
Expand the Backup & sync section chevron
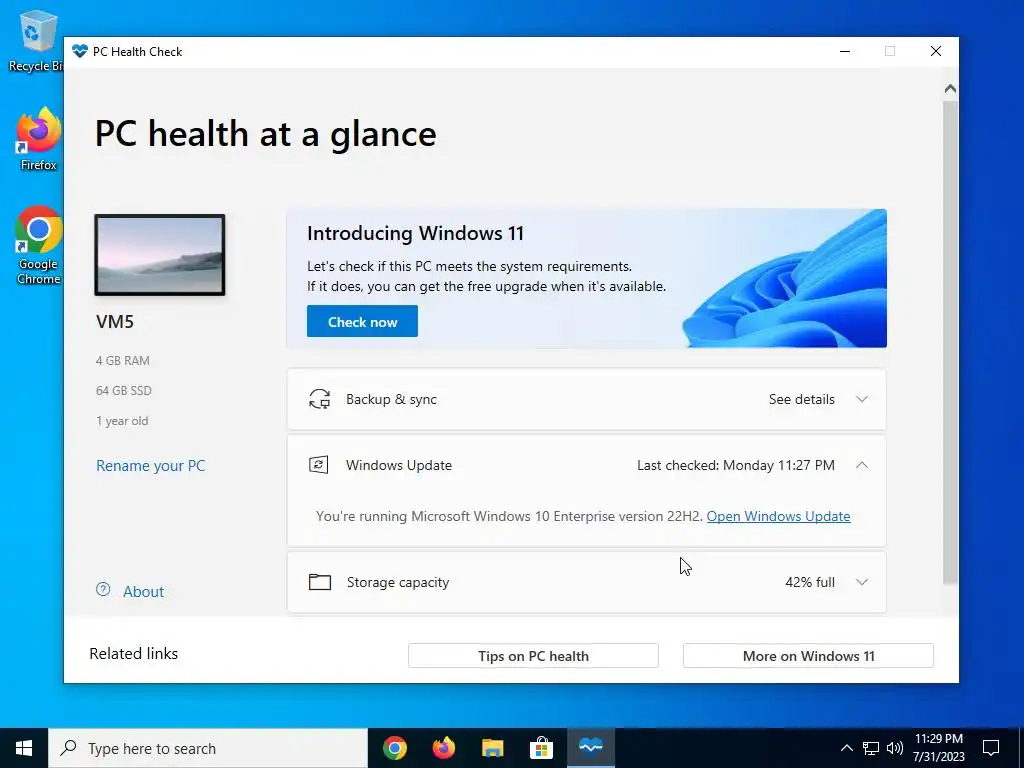(862, 399)
